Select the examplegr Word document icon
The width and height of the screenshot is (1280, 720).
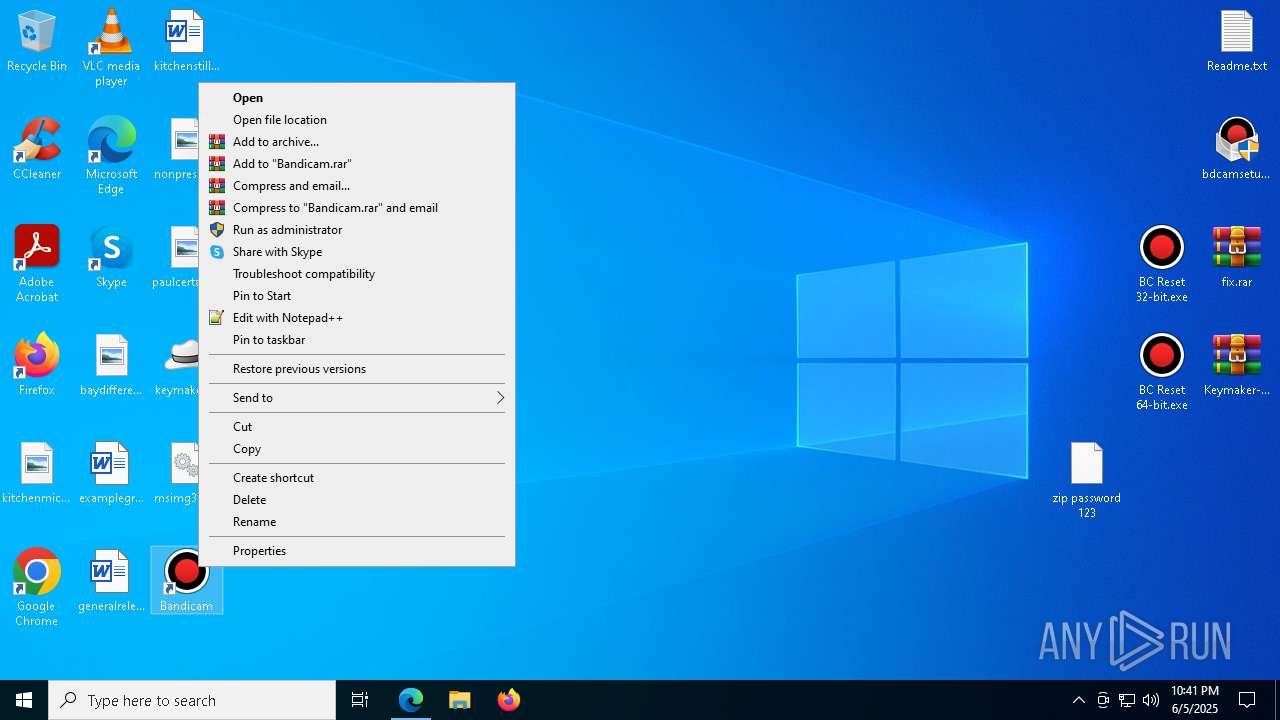[x=111, y=473]
